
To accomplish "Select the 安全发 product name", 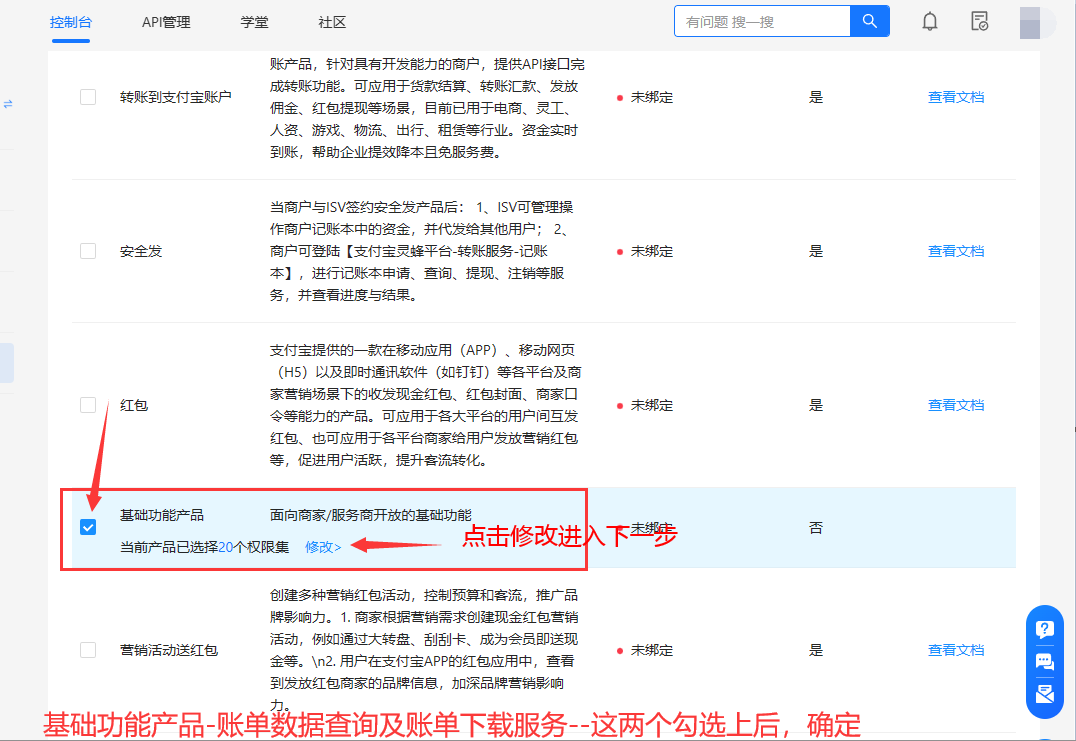I will pos(141,251).
